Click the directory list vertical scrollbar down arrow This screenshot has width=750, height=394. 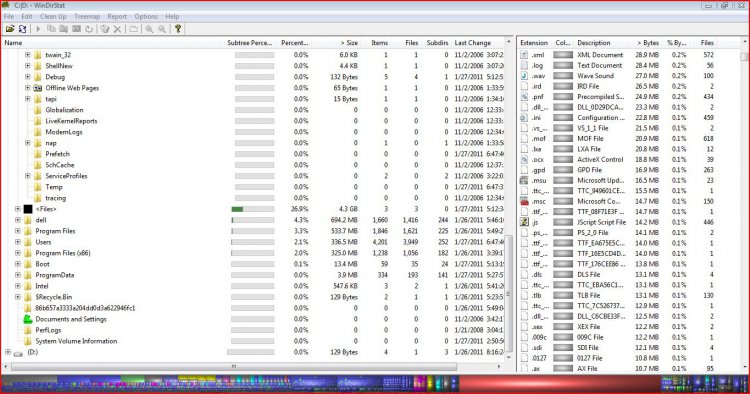(x=508, y=357)
